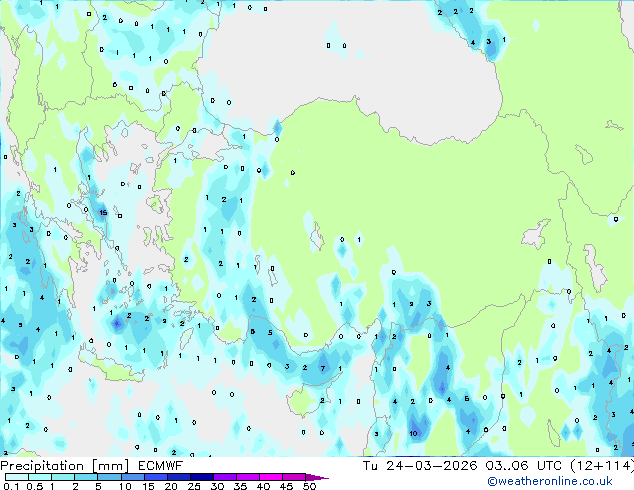Select the 'Precipitation [mm]' title label
Viewport: 634px width, 490px height.
(x=65, y=466)
